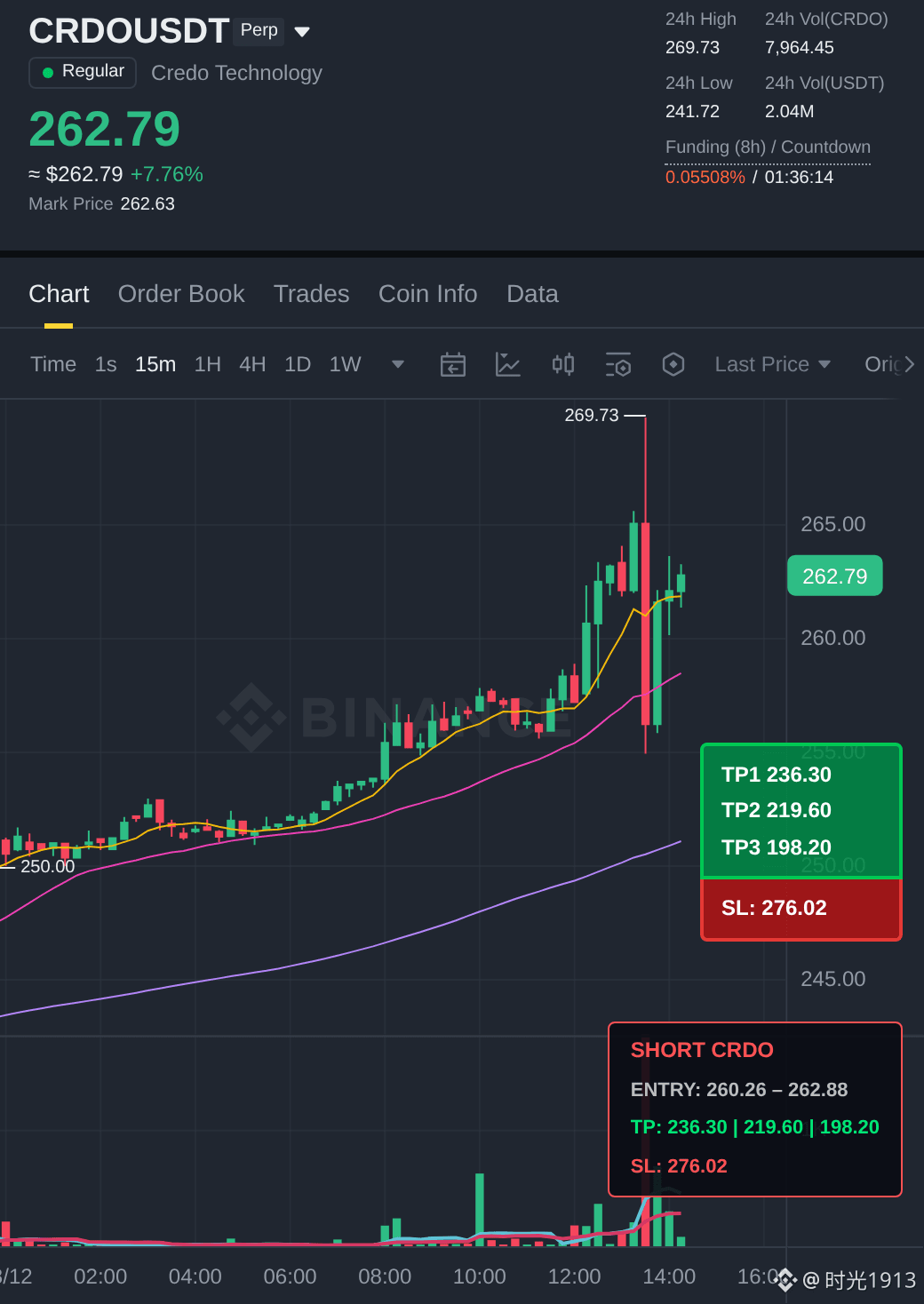The height and width of the screenshot is (1304, 924).
Task: Switch to the Order Book tab
Action: coord(181,294)
